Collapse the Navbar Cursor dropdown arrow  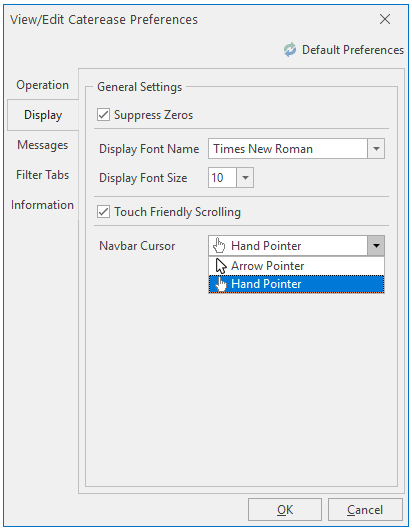(x=376, y=245)
